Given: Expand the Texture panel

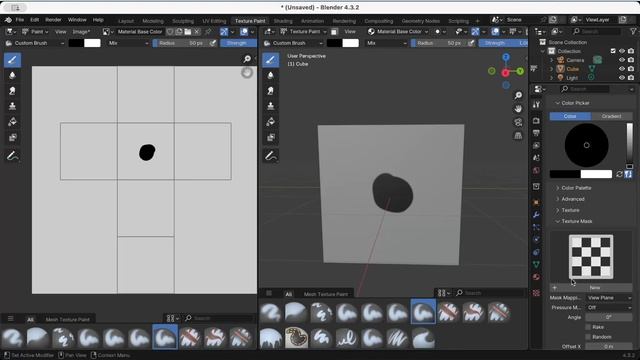Looking at the screenshot, I should point(570,210).
